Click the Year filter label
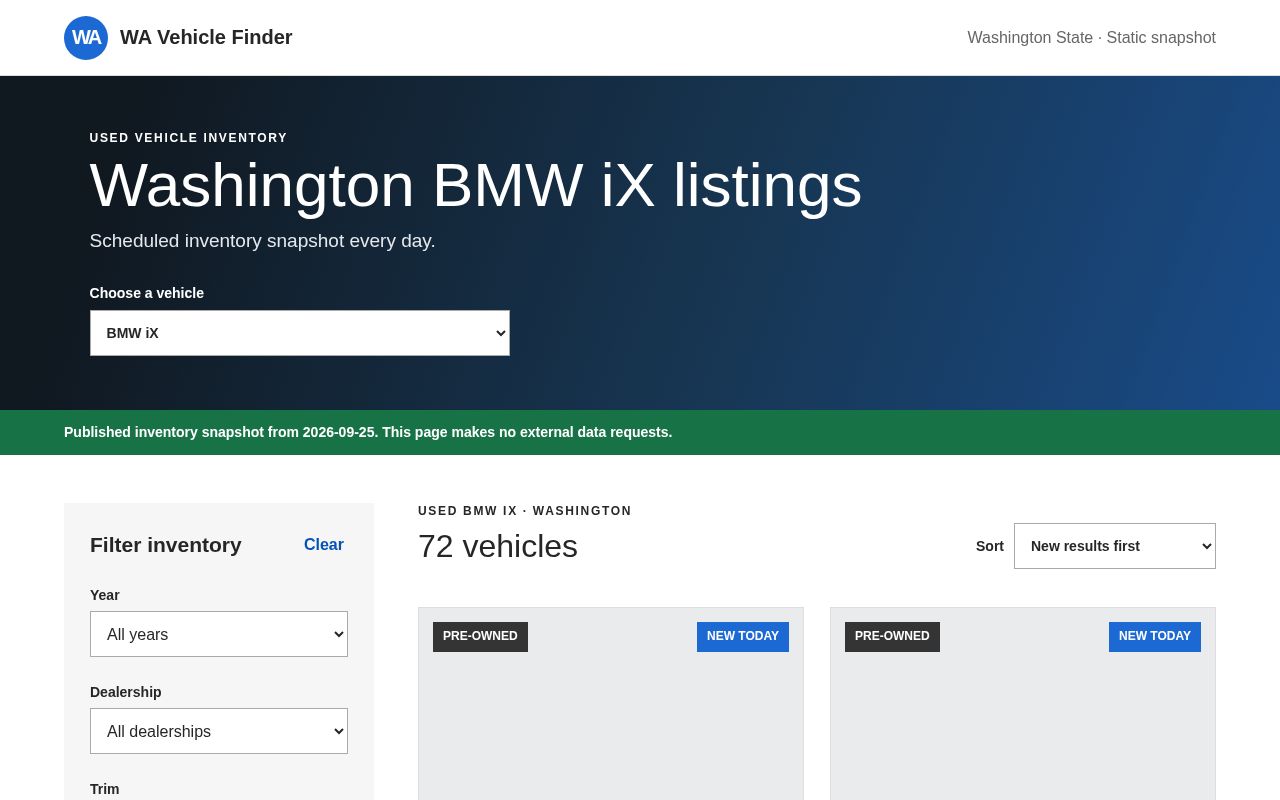This screenshot has width=1280, height=800. 105,595
